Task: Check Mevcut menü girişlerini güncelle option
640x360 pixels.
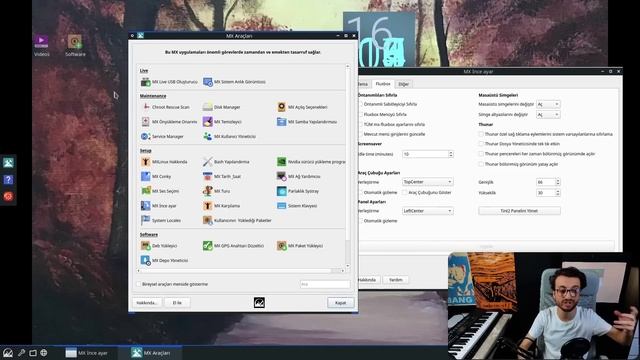Action: [x=361, y=134]
